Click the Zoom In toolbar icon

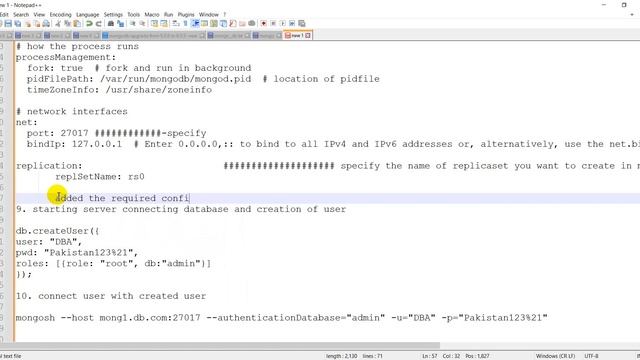[x=133, y=24]
